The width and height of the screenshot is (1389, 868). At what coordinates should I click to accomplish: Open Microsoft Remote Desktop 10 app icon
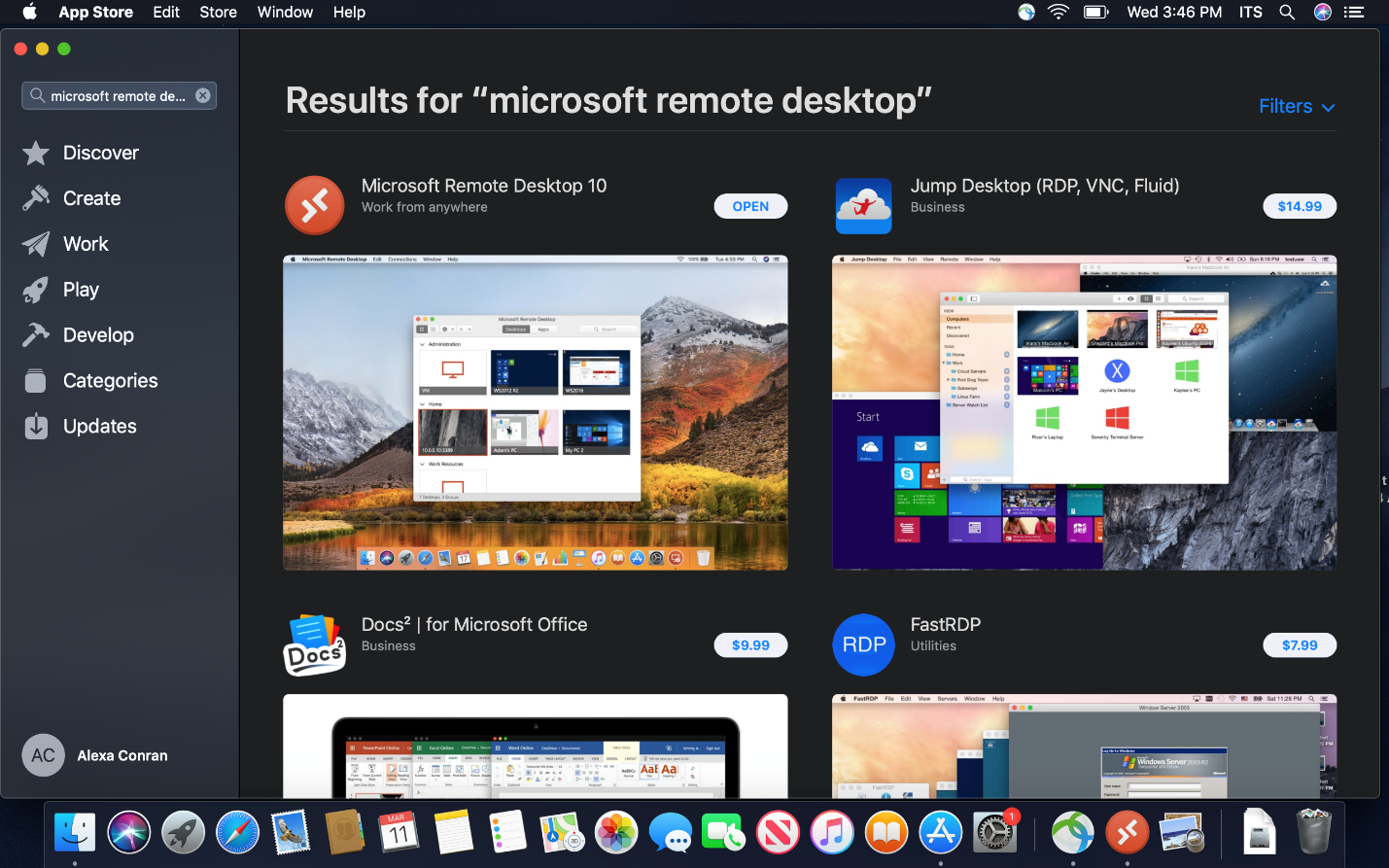point(314,205)
